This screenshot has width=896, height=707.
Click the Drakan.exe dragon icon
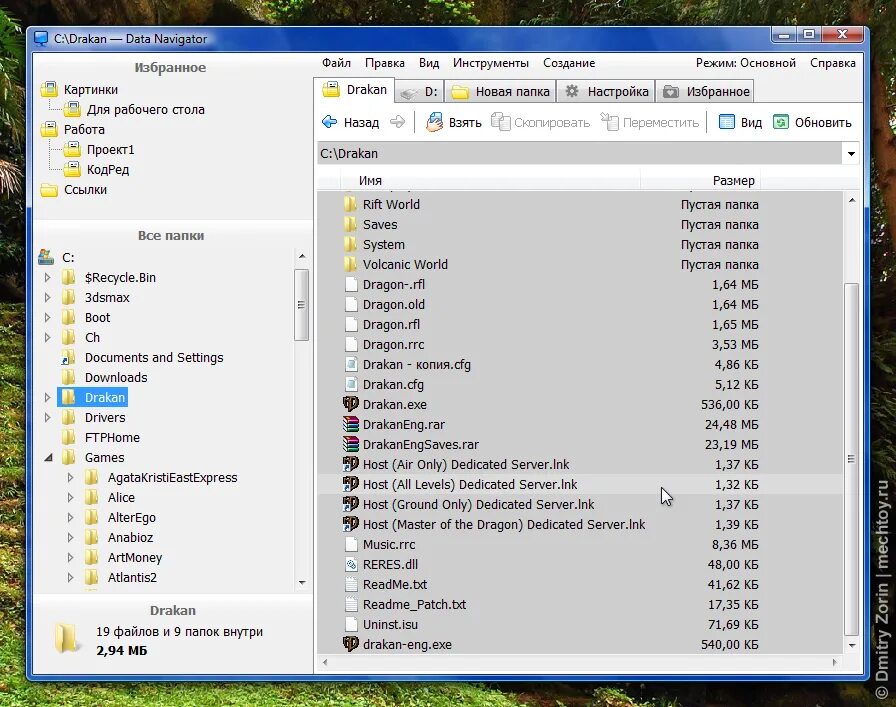351,404
